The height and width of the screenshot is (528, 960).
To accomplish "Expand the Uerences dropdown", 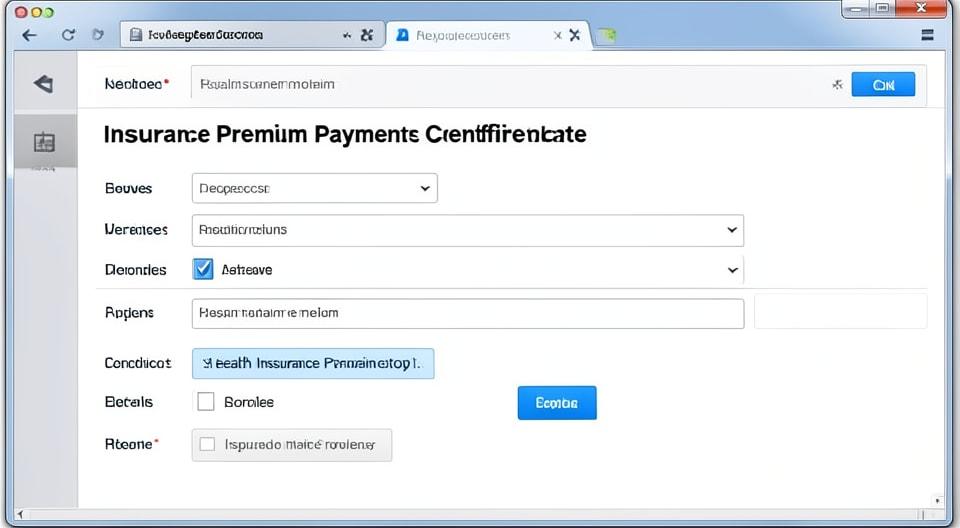I will click(468, 230).
